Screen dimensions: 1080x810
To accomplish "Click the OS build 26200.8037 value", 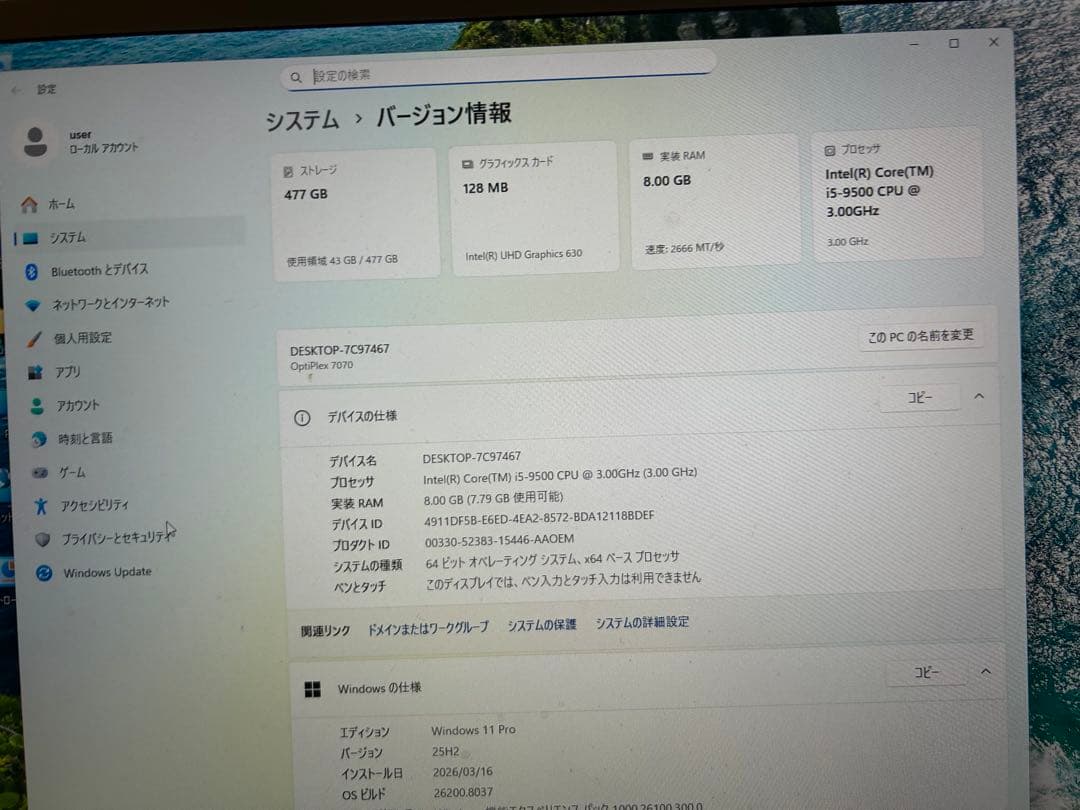I will (463, 793).
